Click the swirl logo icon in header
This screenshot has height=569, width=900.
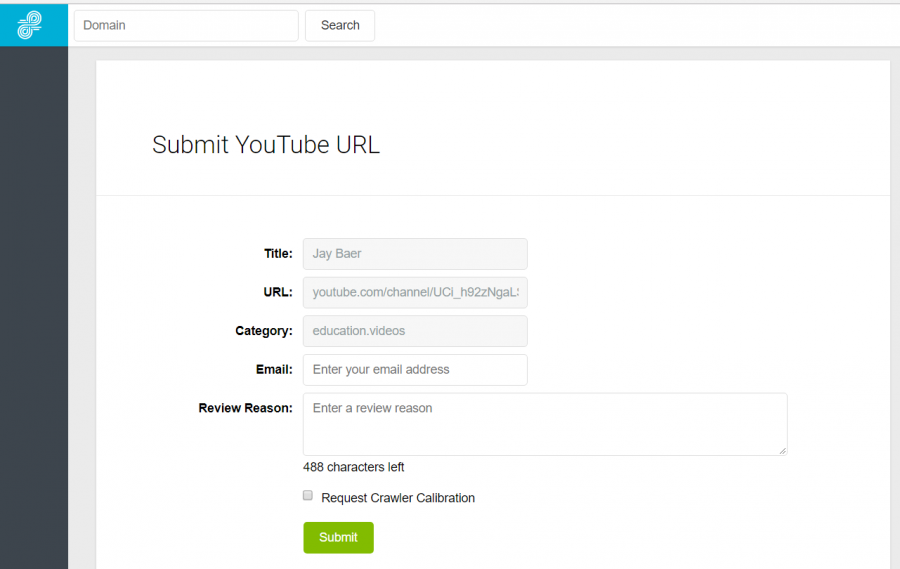(29, 25)
